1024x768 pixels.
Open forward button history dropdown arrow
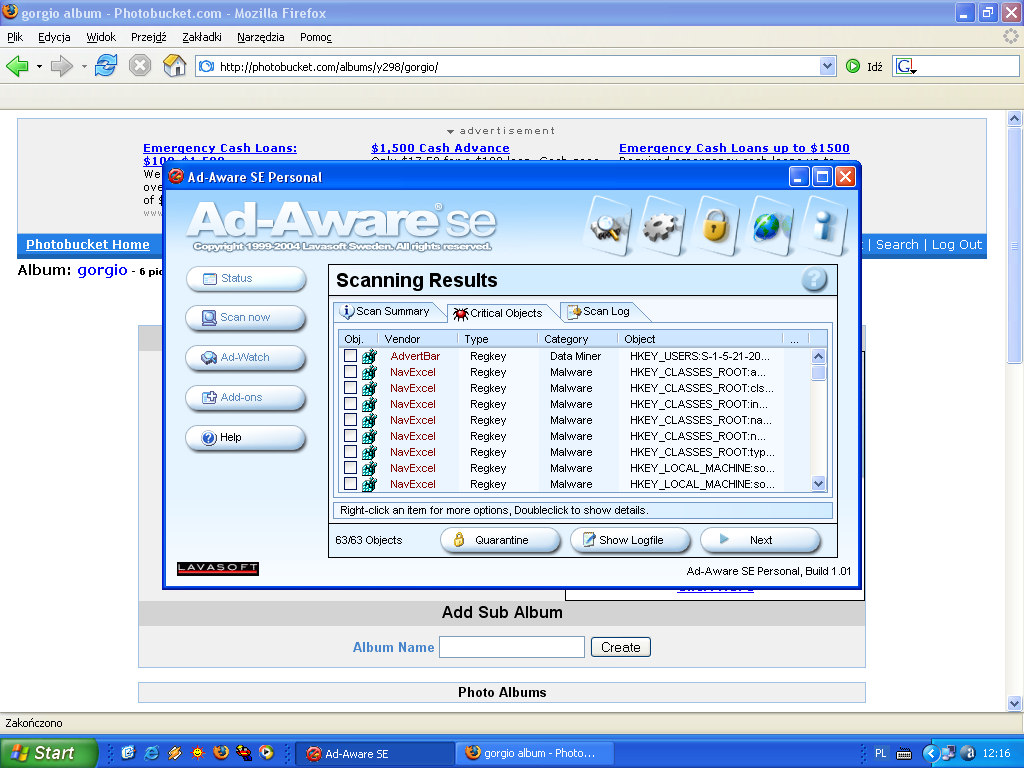84,66
